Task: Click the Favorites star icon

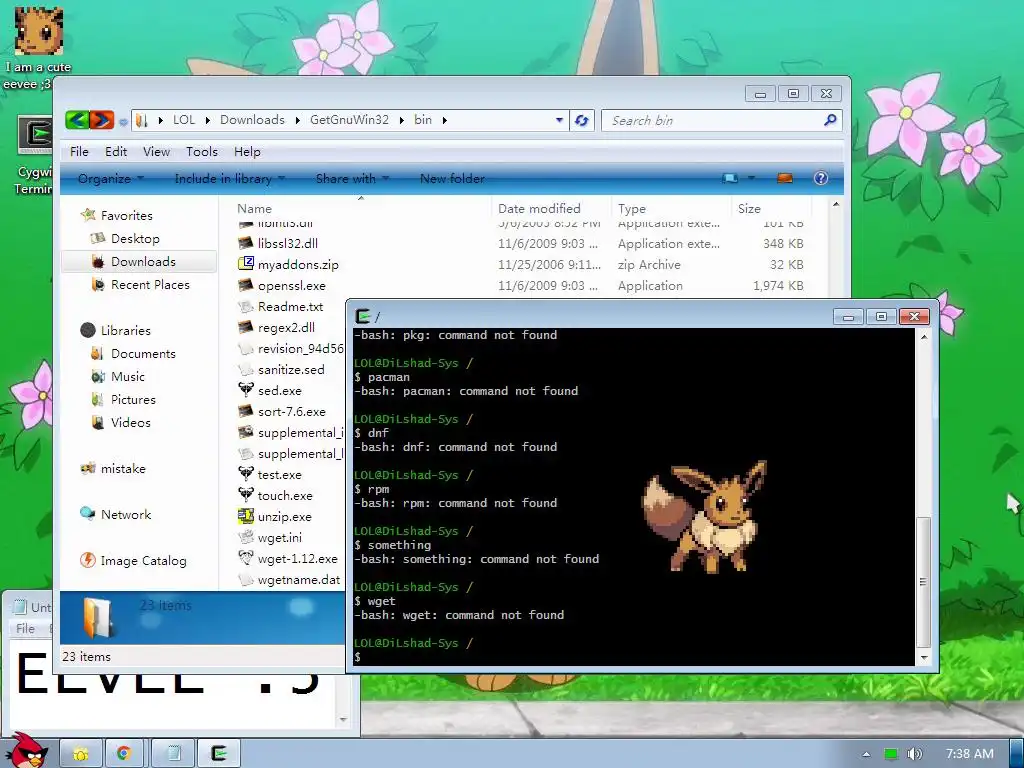Action: [88, 214]
